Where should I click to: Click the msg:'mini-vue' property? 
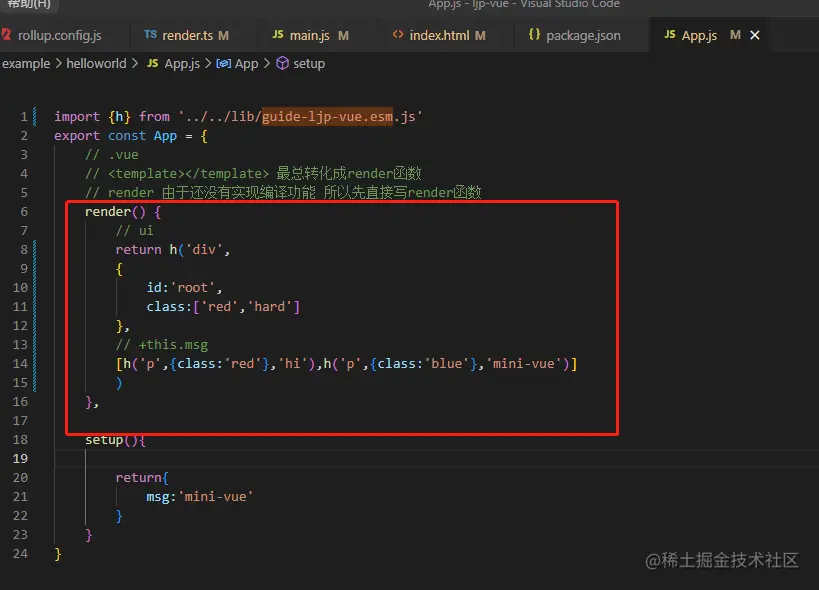pyautogui.click(x=200, y=497)
